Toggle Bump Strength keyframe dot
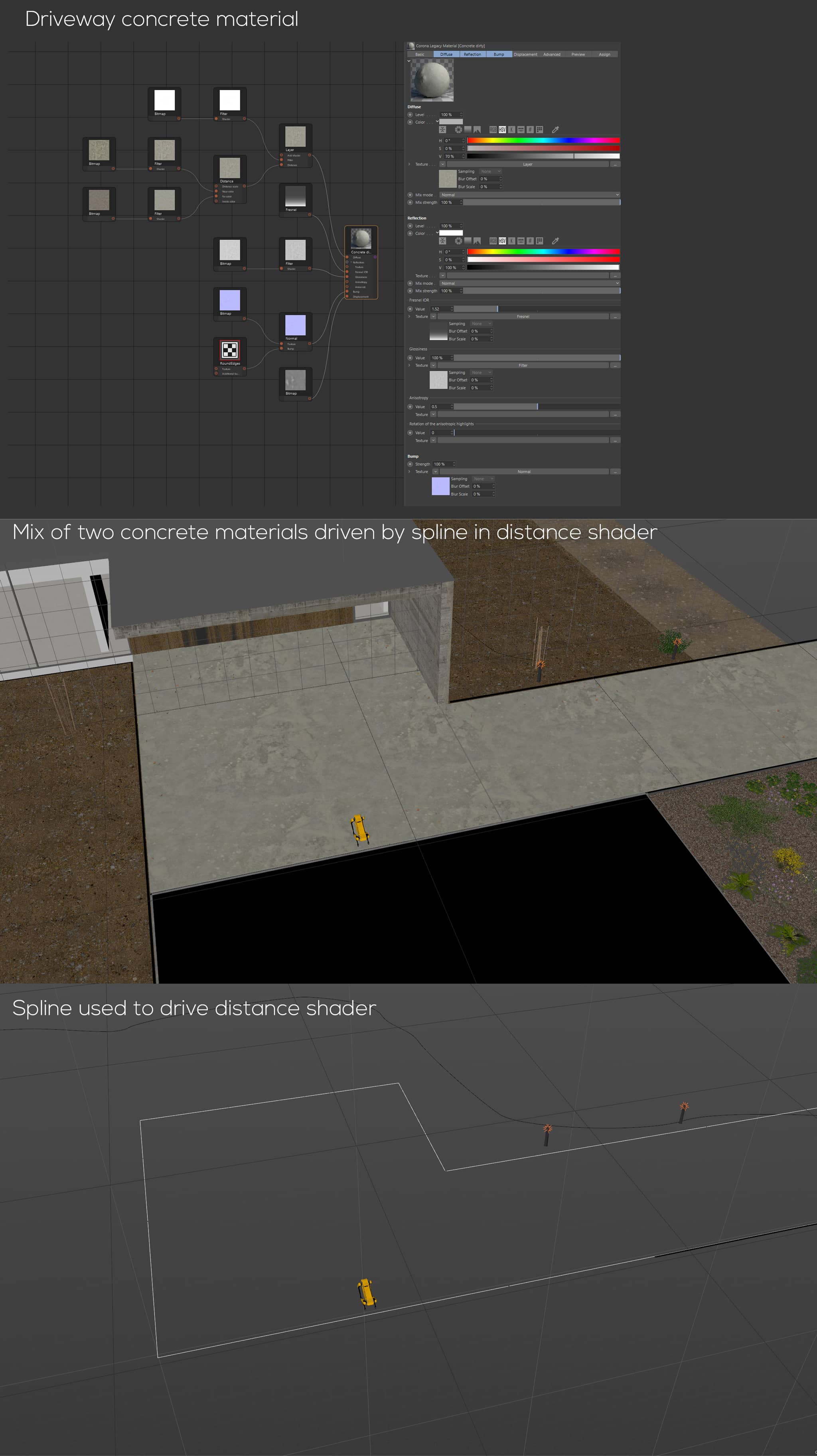 (410, 464)
